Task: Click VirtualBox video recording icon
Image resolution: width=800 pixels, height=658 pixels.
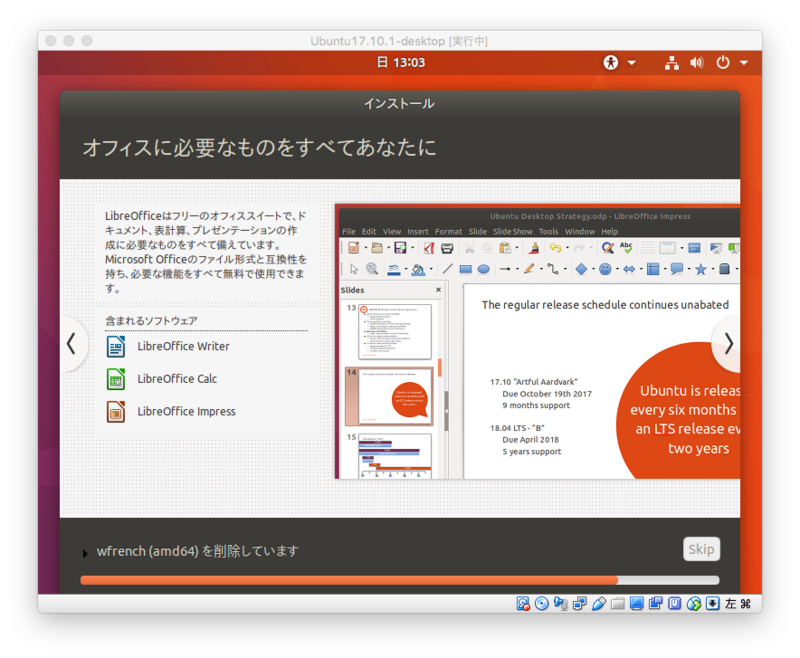Action: tap(656, 604)
